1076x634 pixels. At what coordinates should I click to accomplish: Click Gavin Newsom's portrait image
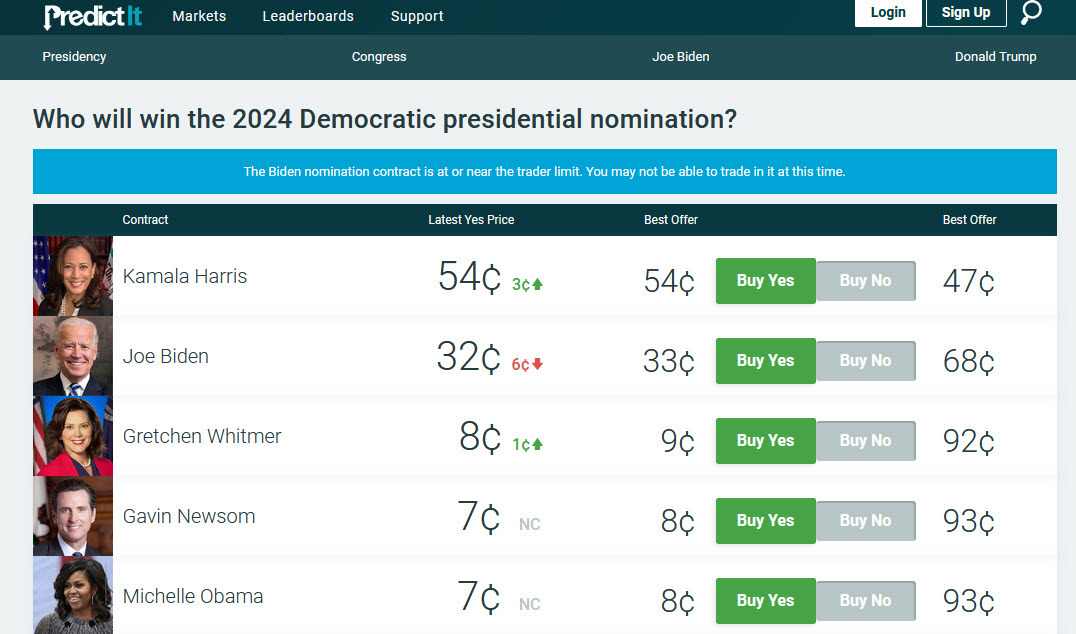(x=73, y=516)
